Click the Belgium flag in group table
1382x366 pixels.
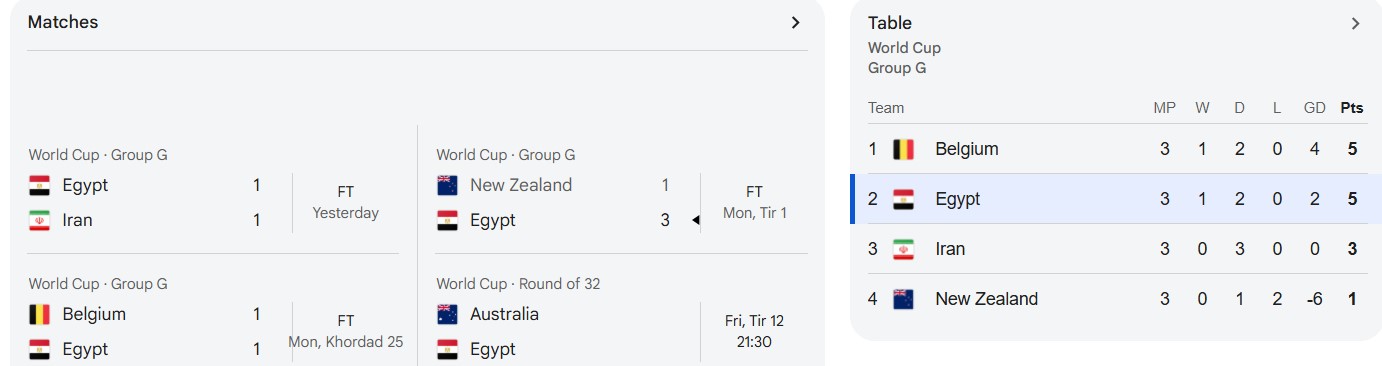coord(903,149)
